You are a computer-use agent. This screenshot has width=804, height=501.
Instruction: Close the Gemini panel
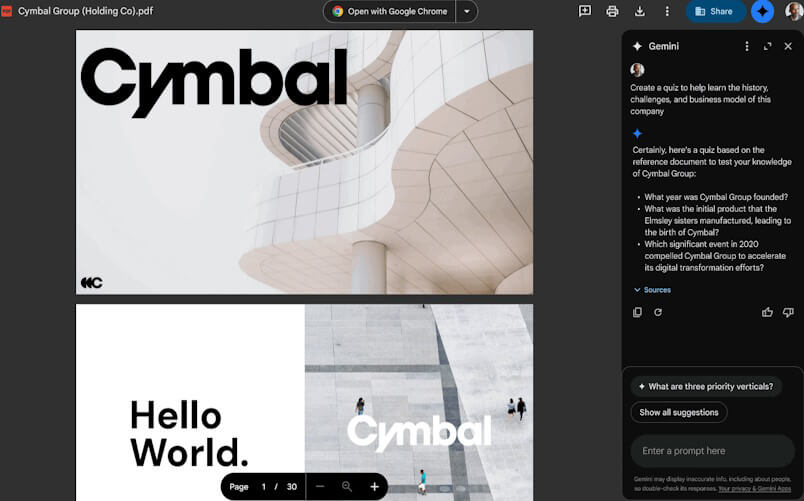(x=788, y=46)
